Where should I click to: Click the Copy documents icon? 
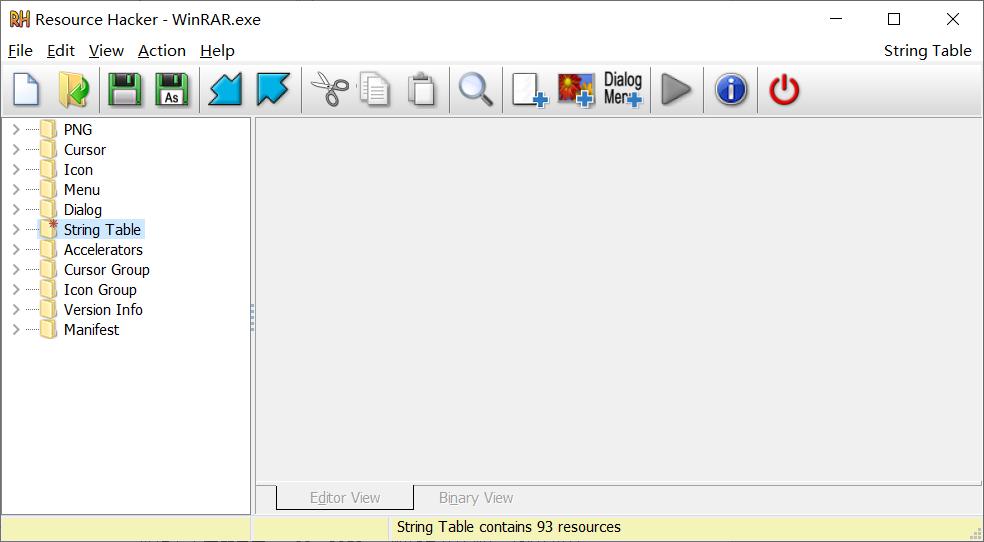[375, 90]
